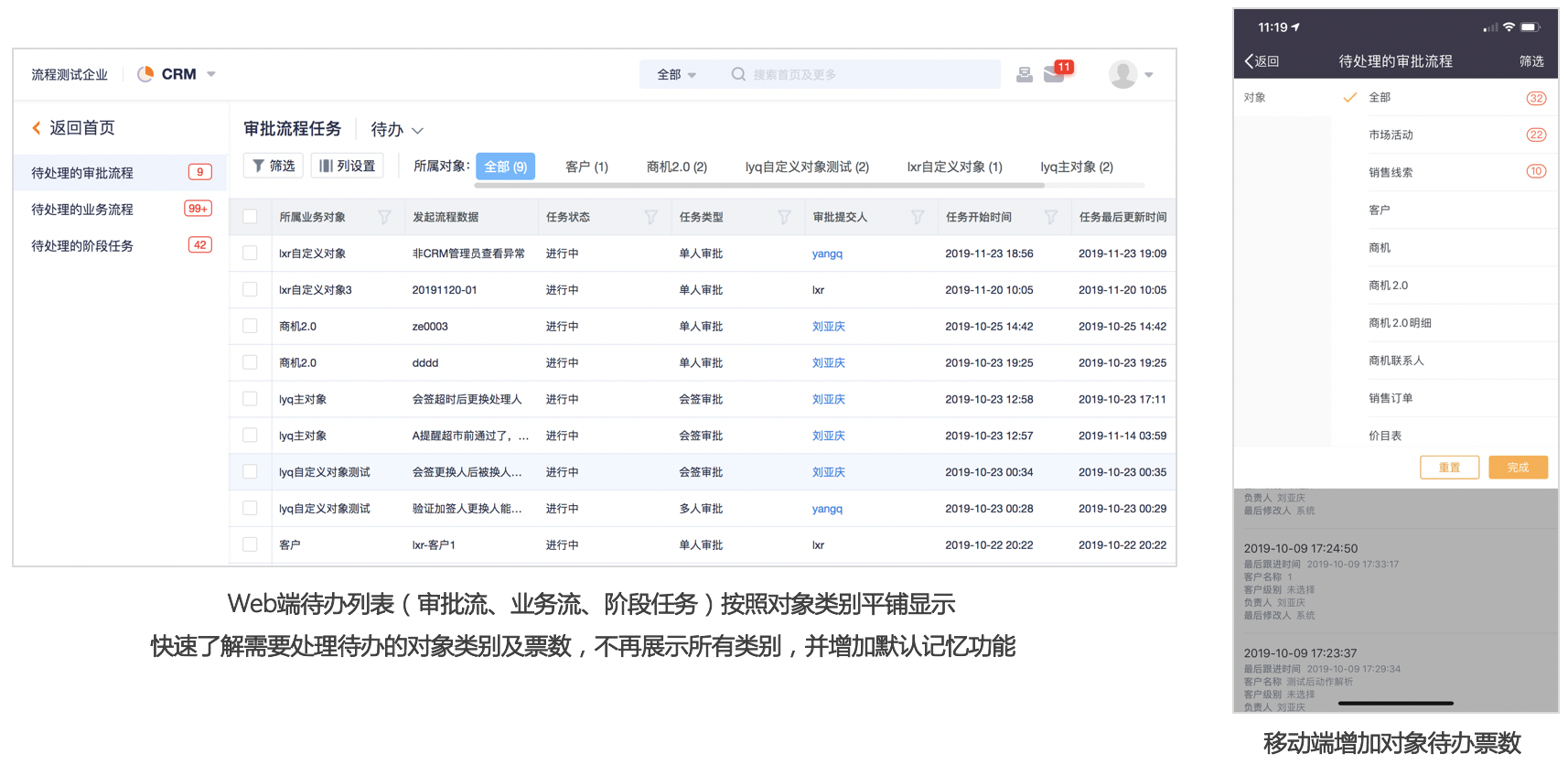Tick the select-all checkbox in table header

pyautogui.click(x=250, y=217)
